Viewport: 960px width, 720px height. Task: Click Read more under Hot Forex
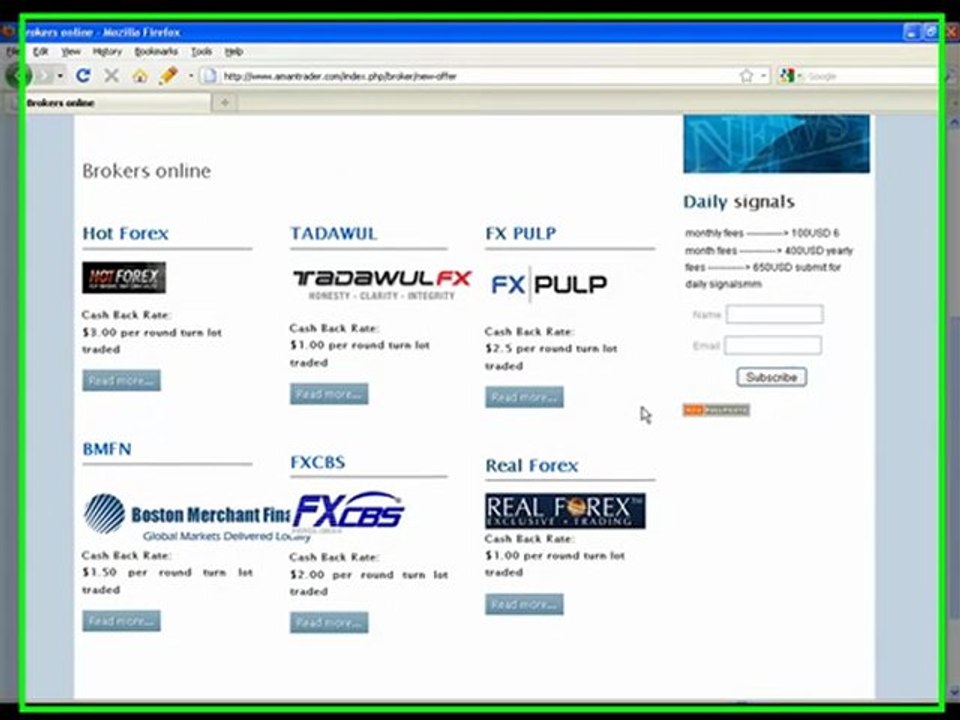point(121,380)
